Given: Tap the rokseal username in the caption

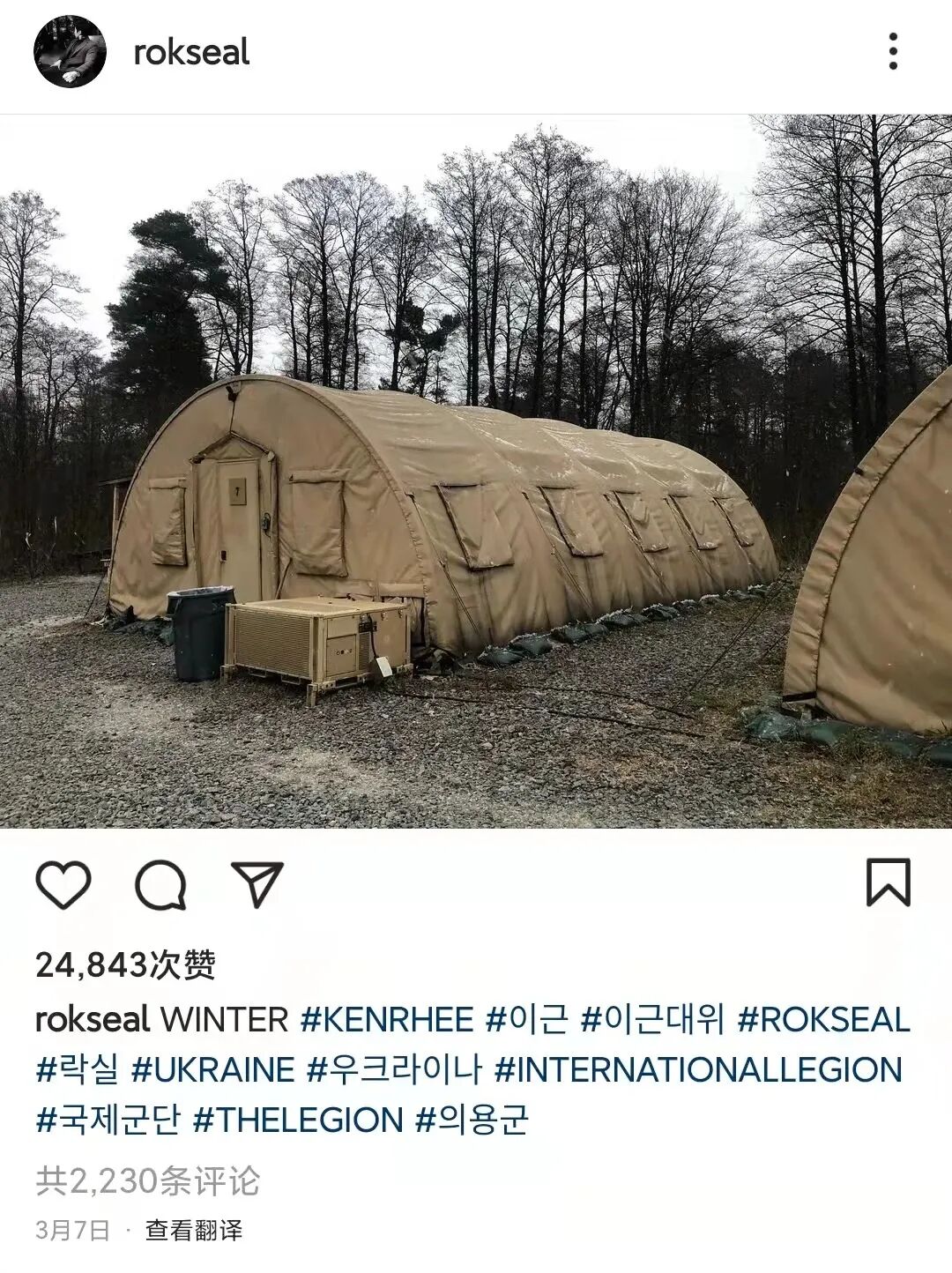Looking at the screenshot, I should click(x=93, y=1020).
